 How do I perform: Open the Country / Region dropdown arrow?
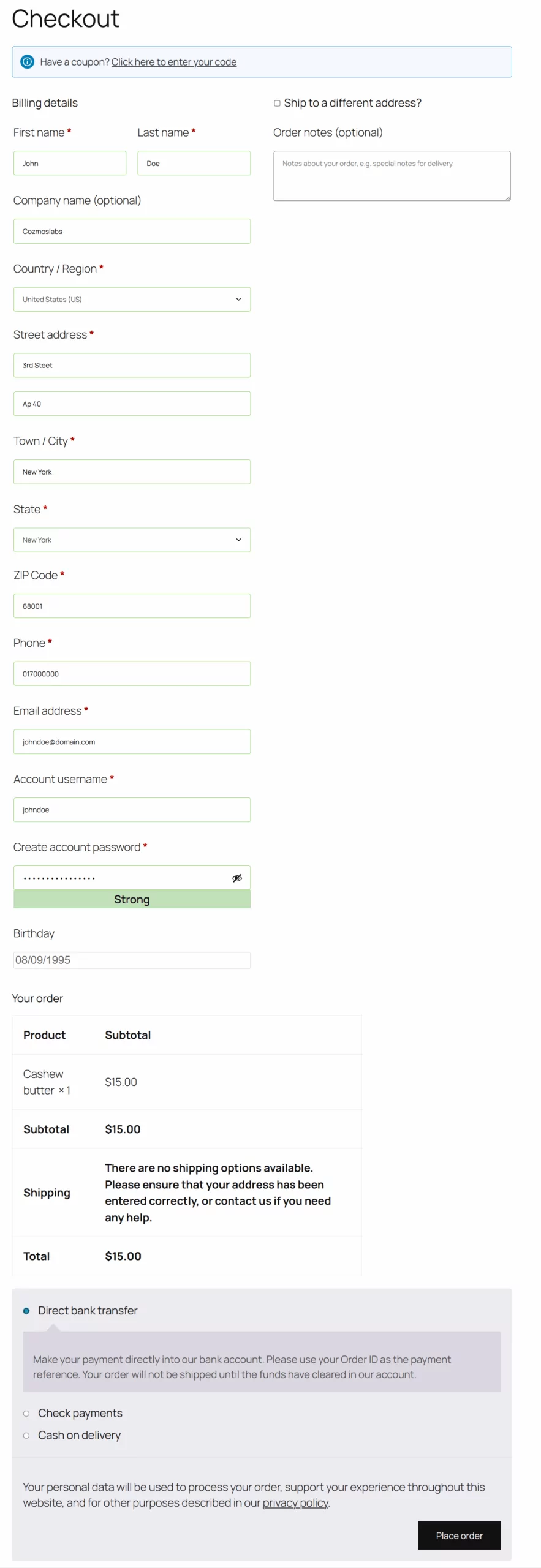[x=238, y=300]
